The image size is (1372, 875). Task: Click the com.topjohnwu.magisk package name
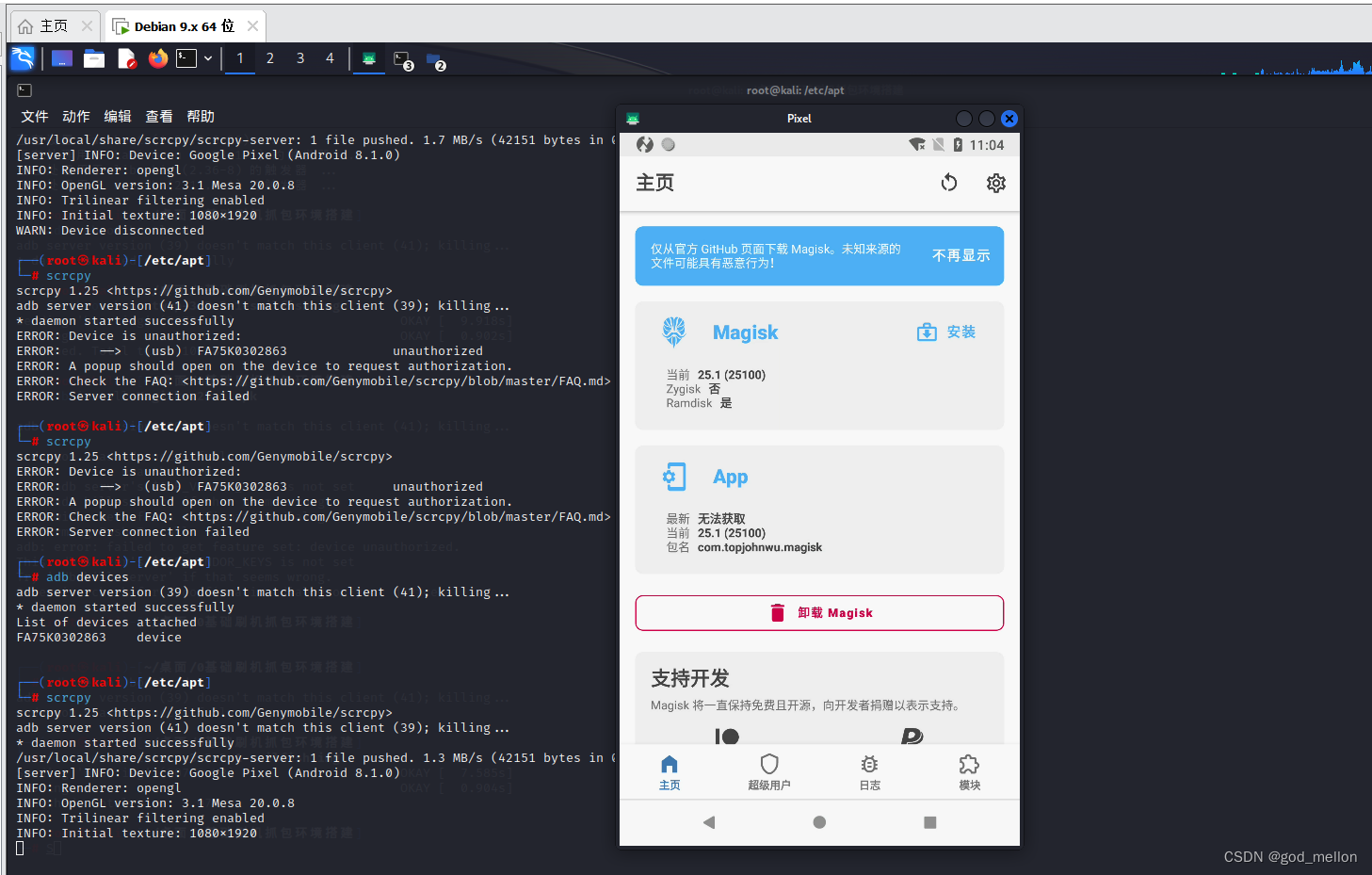coord(760,547)
